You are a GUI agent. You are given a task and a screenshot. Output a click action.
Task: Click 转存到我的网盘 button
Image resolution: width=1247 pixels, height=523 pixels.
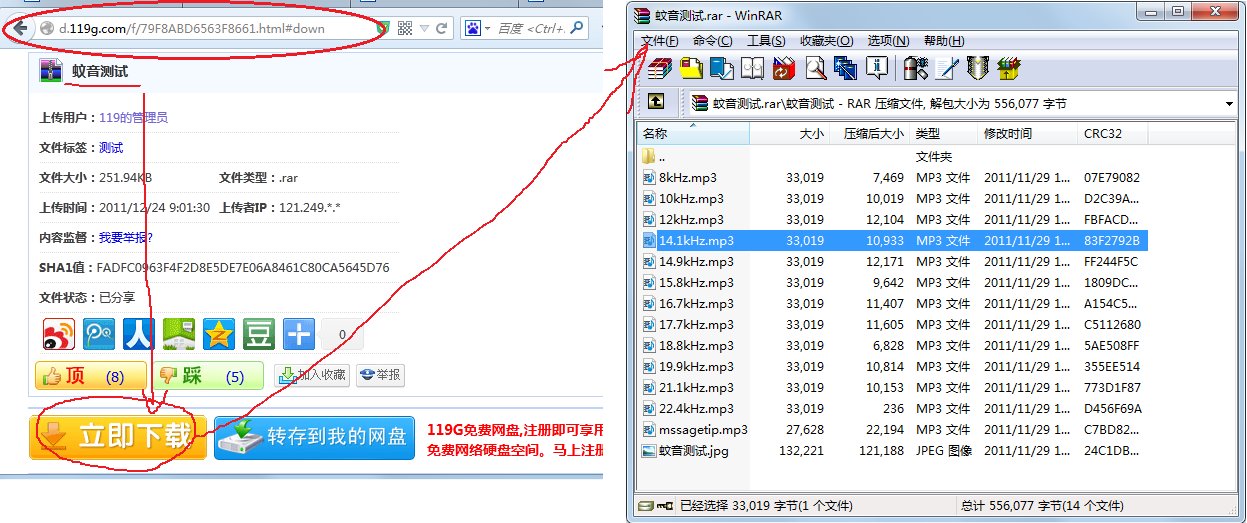314,438
